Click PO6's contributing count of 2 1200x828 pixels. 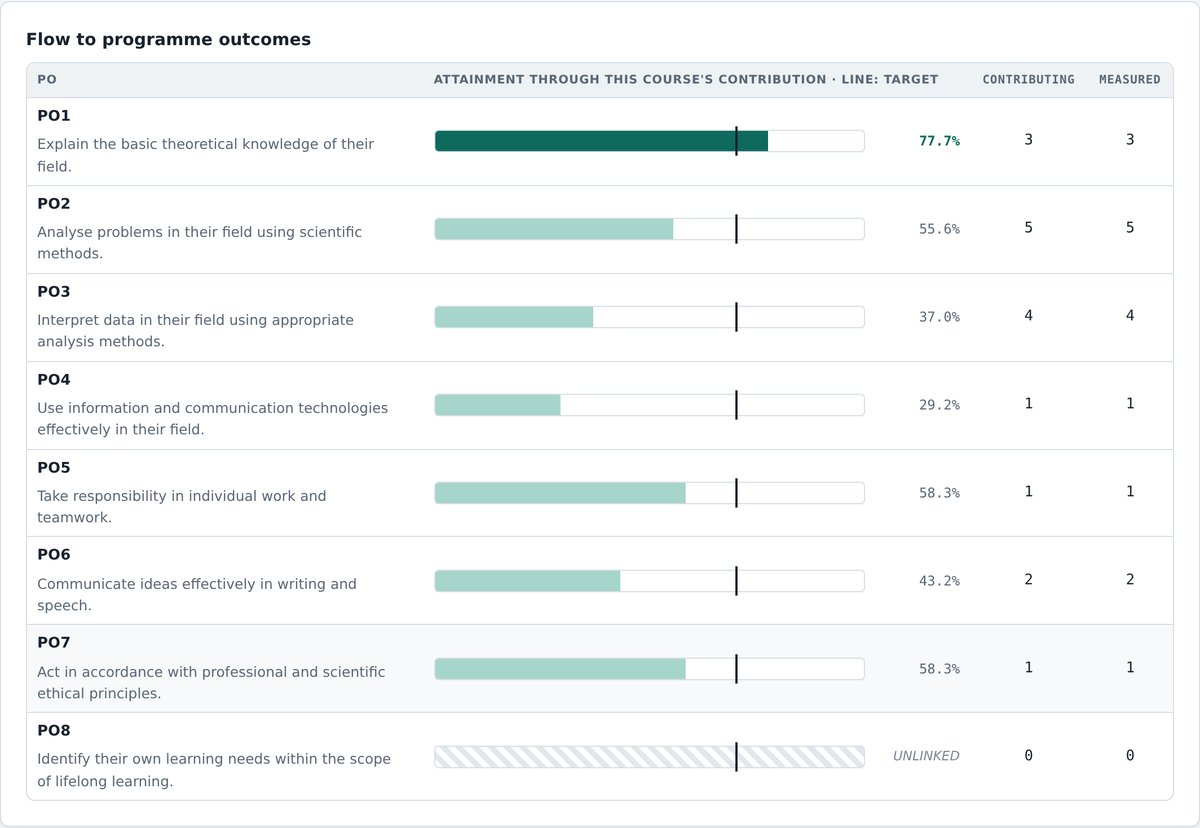point(1028,580)
